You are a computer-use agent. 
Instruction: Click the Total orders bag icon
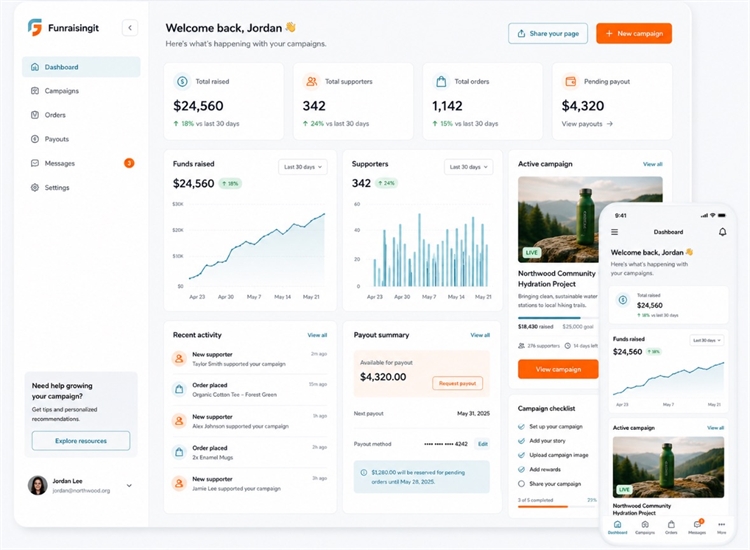click(441, 82)
